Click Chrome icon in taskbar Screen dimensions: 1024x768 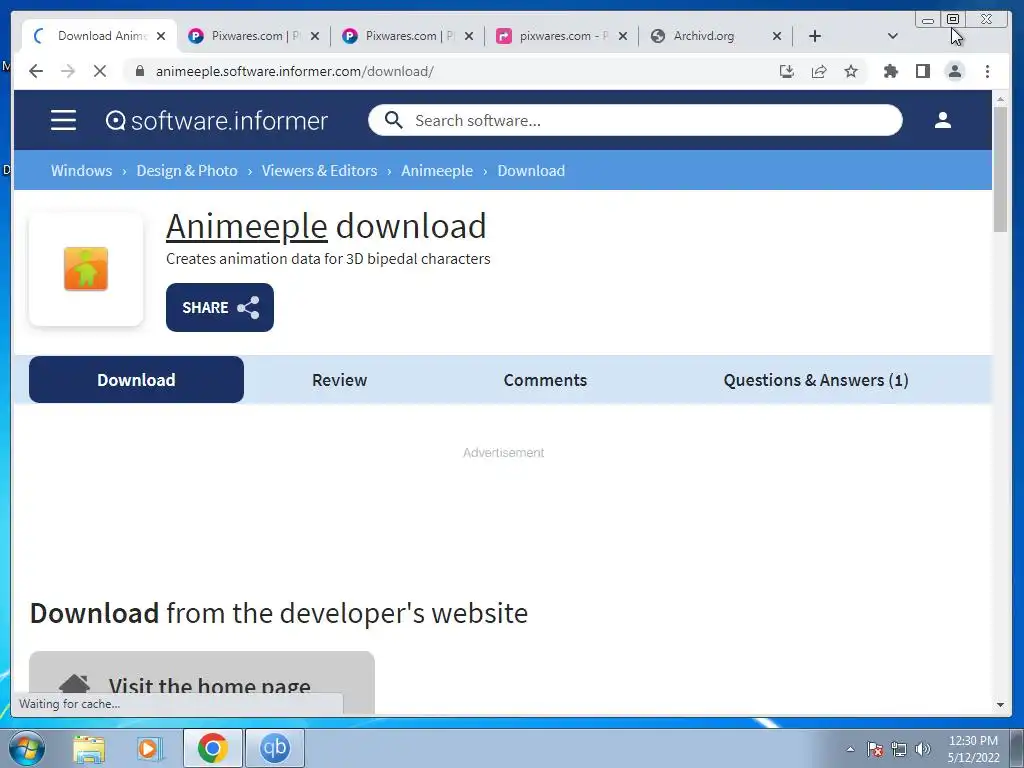coord(212,748)
